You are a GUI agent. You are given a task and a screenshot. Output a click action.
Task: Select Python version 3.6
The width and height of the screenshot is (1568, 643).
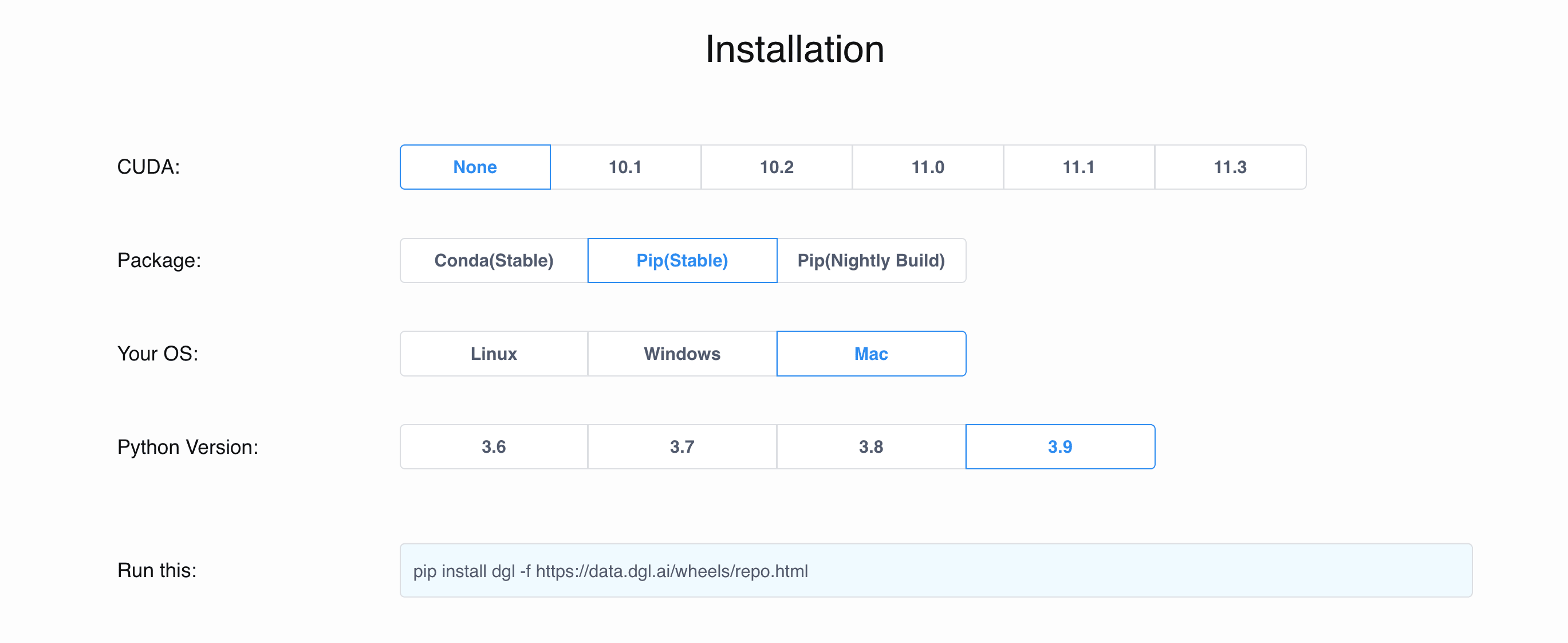493,446
